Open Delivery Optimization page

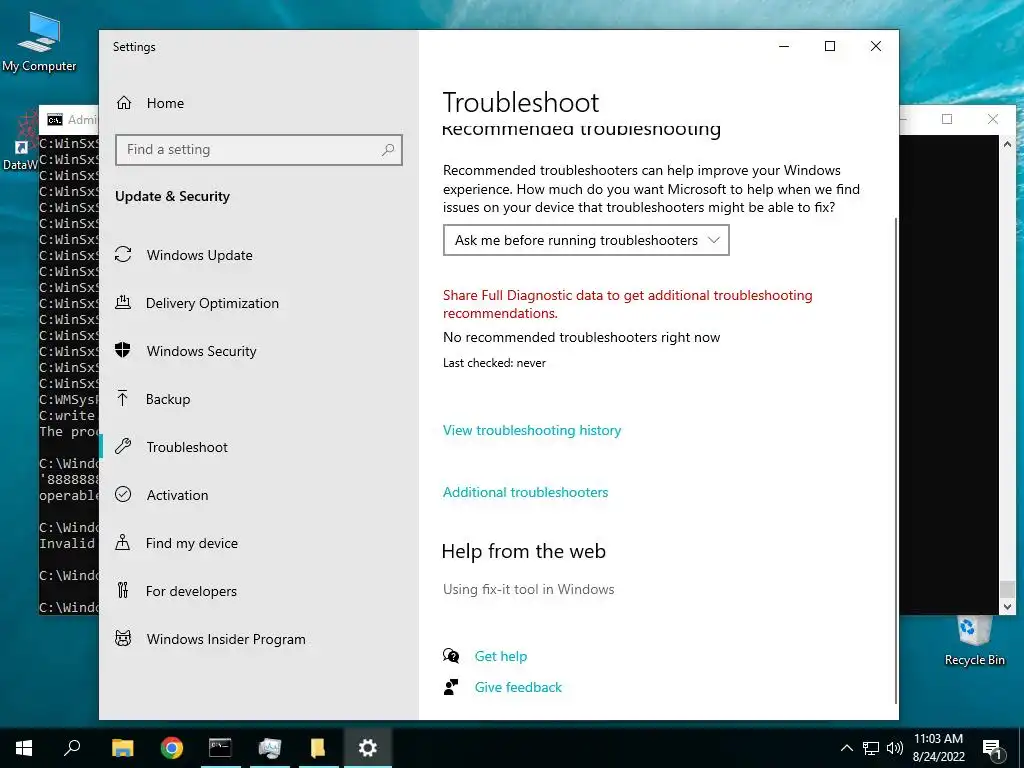(212, 303)
